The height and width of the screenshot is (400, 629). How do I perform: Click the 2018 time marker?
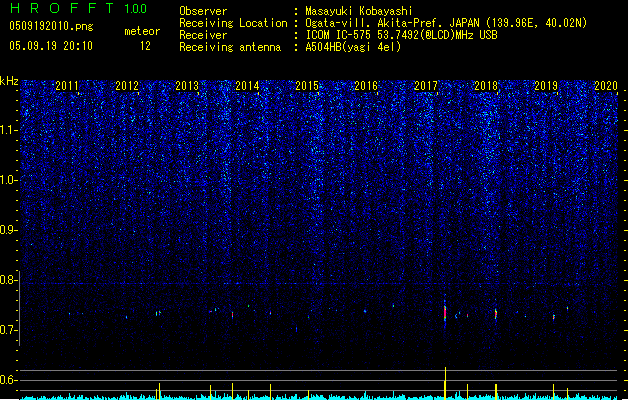click(x=486, y=86)
